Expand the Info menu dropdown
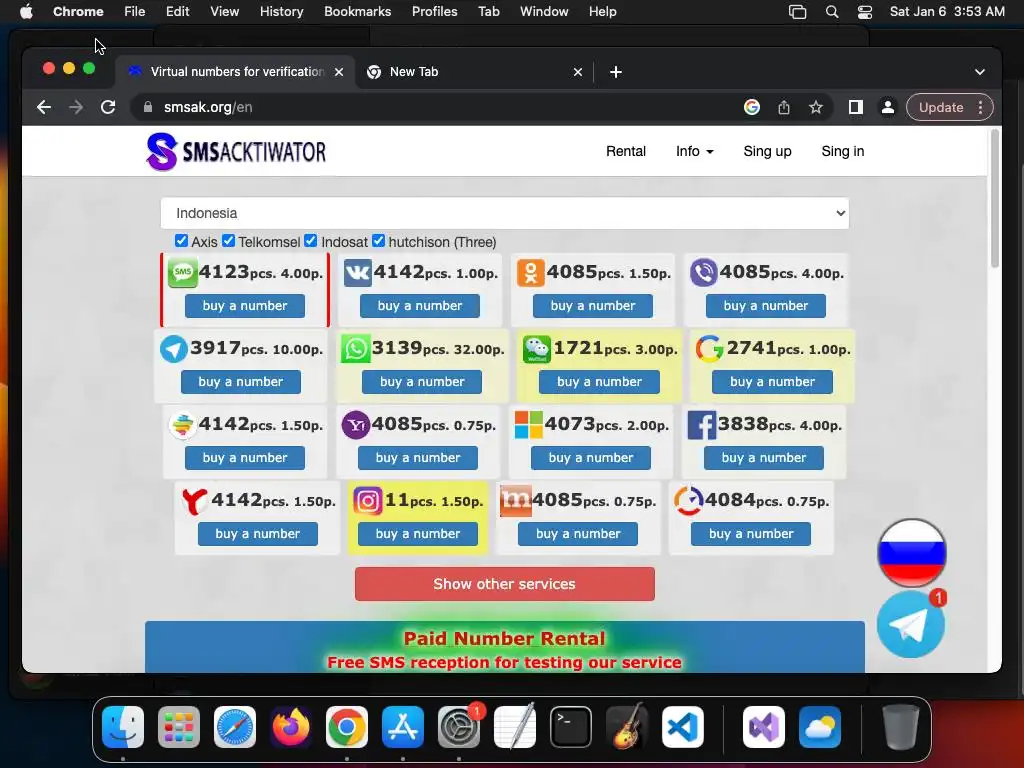 [695, 152]
